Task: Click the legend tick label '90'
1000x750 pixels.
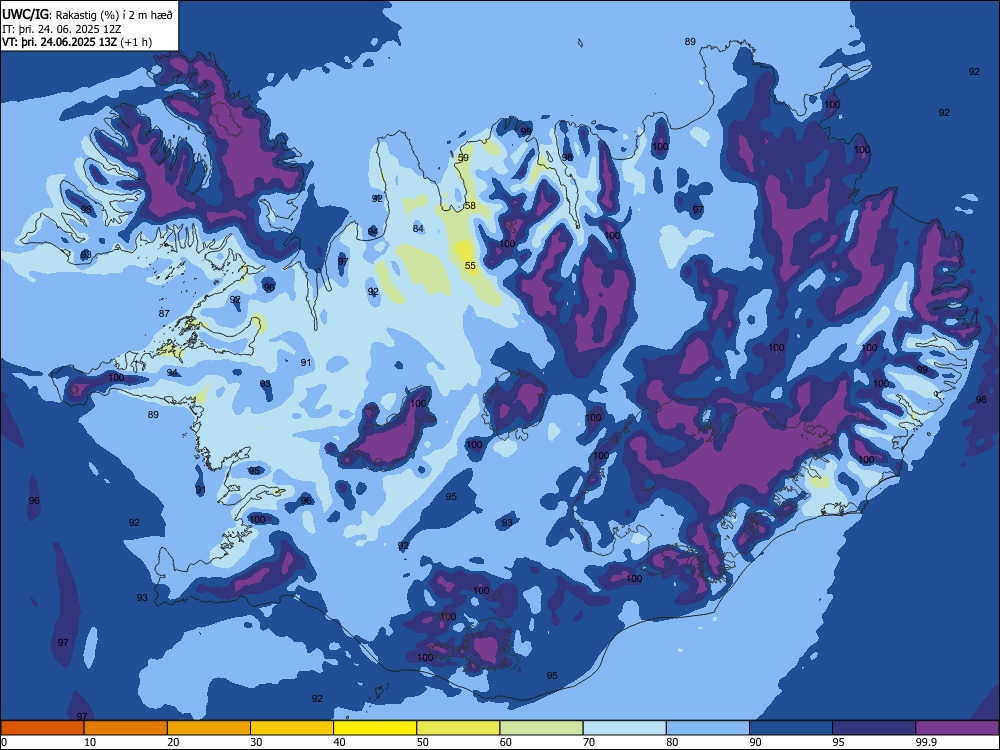Action: pos(755,742)
